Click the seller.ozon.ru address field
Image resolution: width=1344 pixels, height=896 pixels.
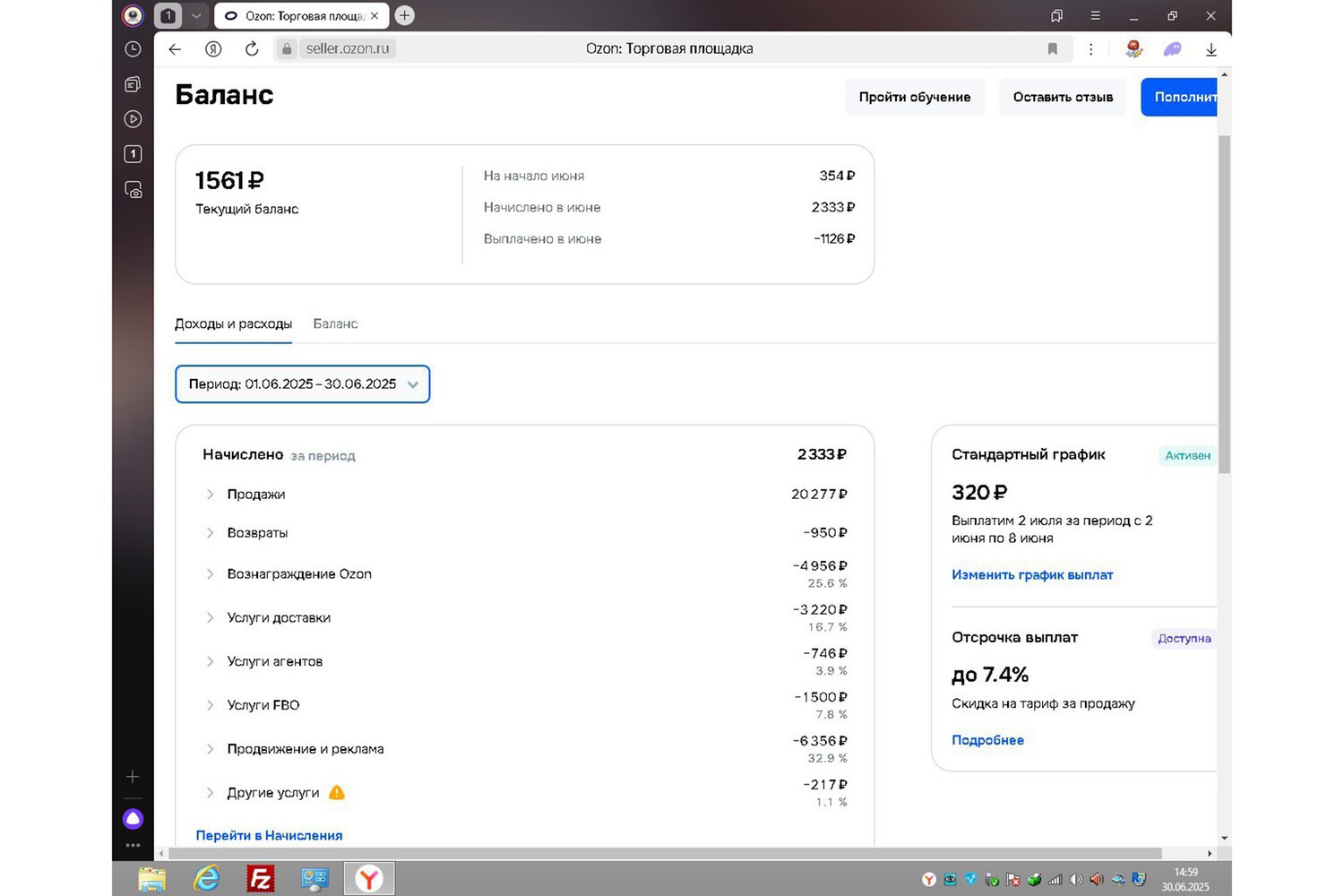coord(348,49)
